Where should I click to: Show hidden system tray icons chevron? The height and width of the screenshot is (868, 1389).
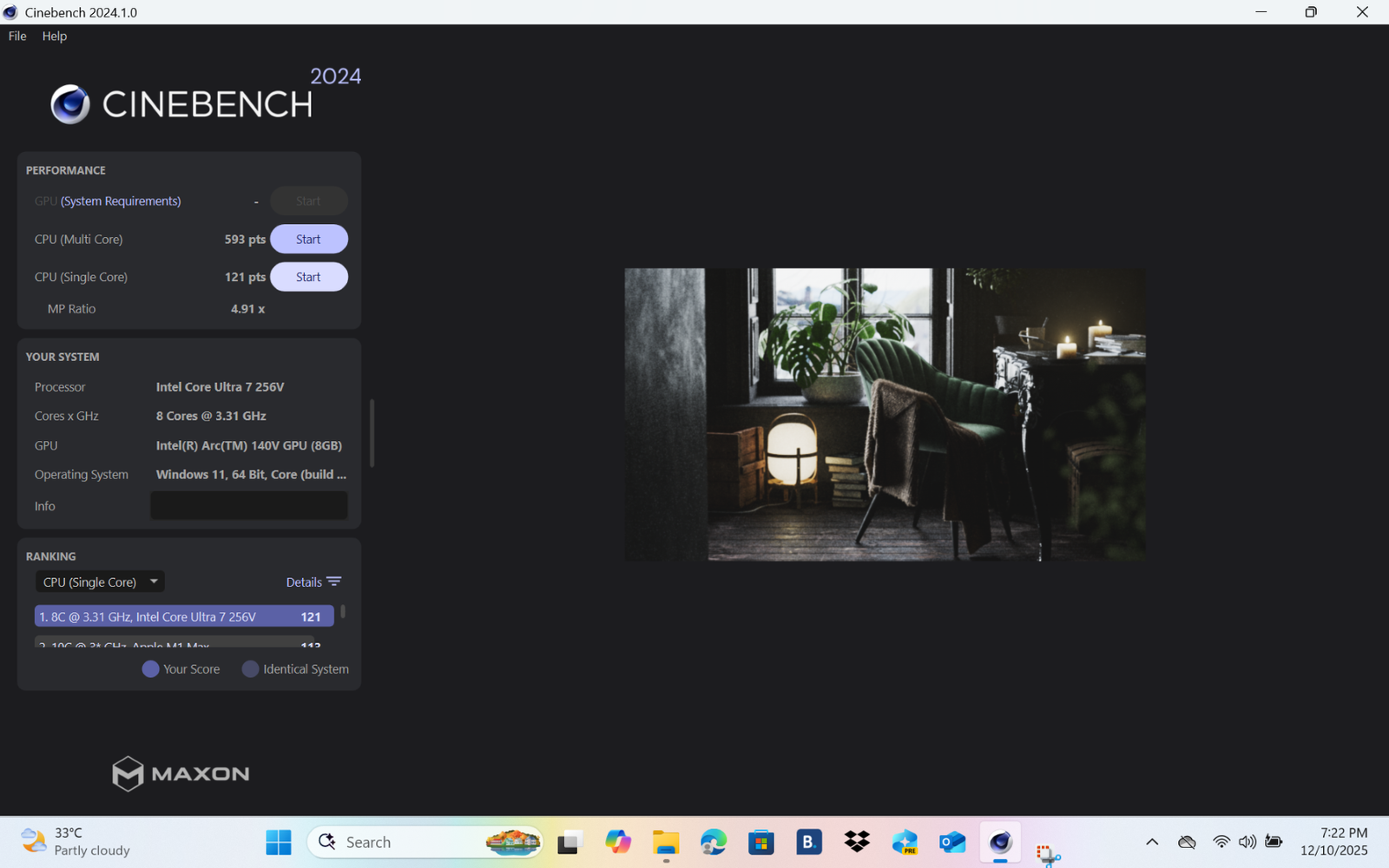tap(1152, 842)
